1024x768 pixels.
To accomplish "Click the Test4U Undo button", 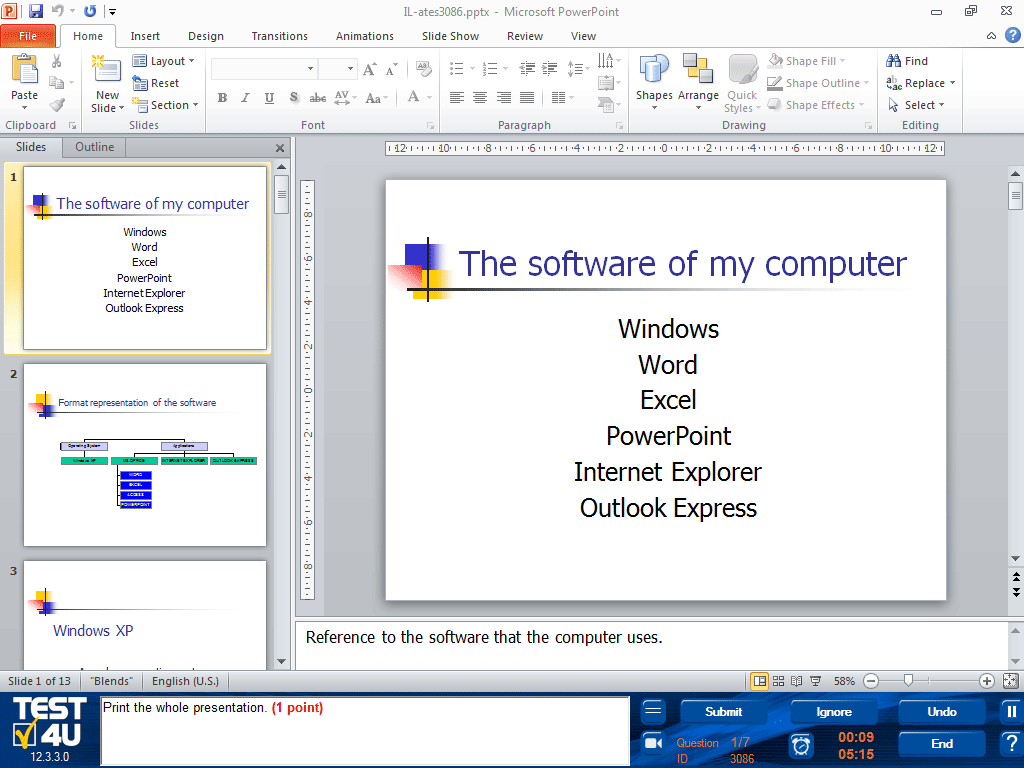I will (x=942, y=712).
